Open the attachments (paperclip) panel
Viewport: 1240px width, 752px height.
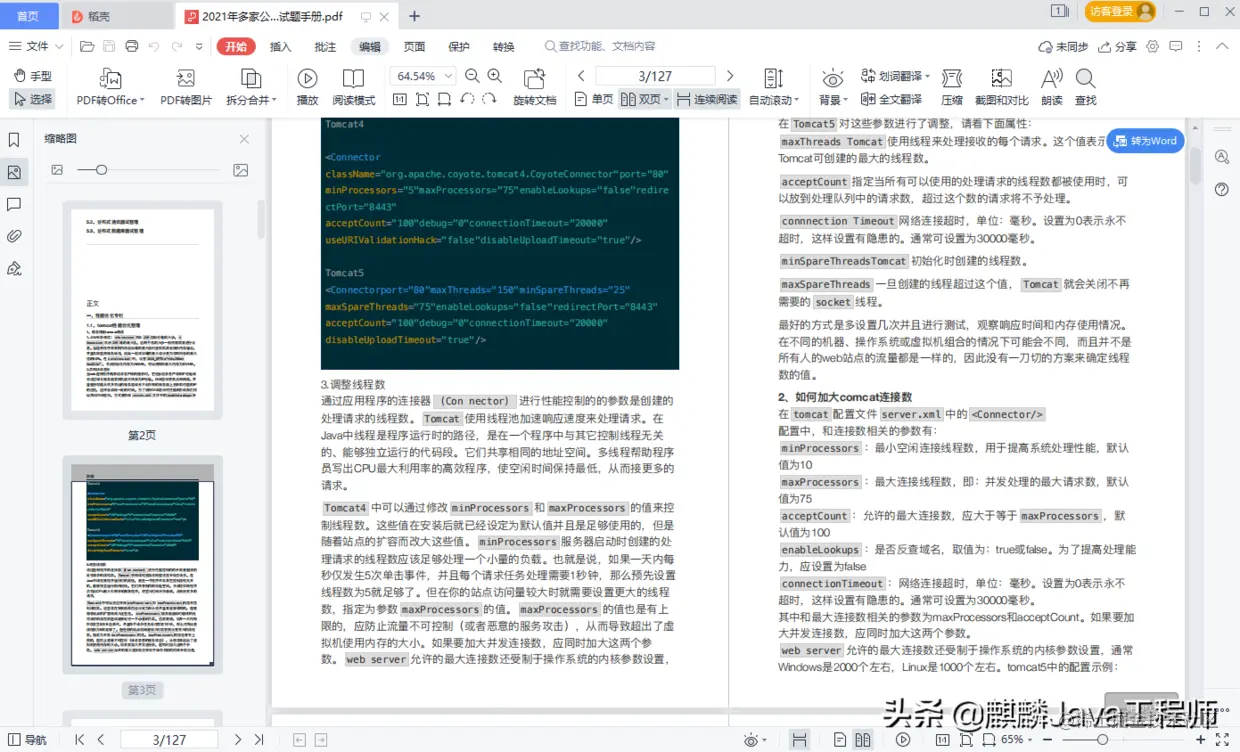point(14,236)
